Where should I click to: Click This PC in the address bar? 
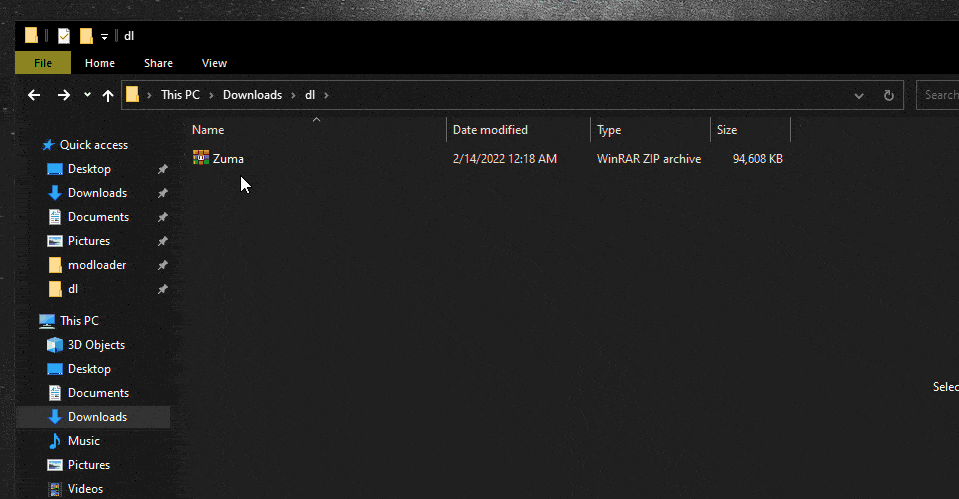point(180,95)
